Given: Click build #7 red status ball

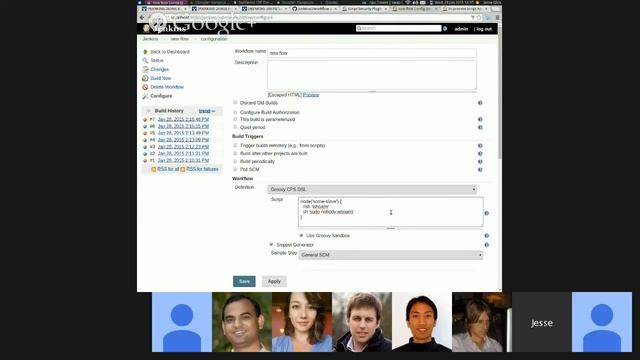Looking at the screenshot, I should point(145,120).
